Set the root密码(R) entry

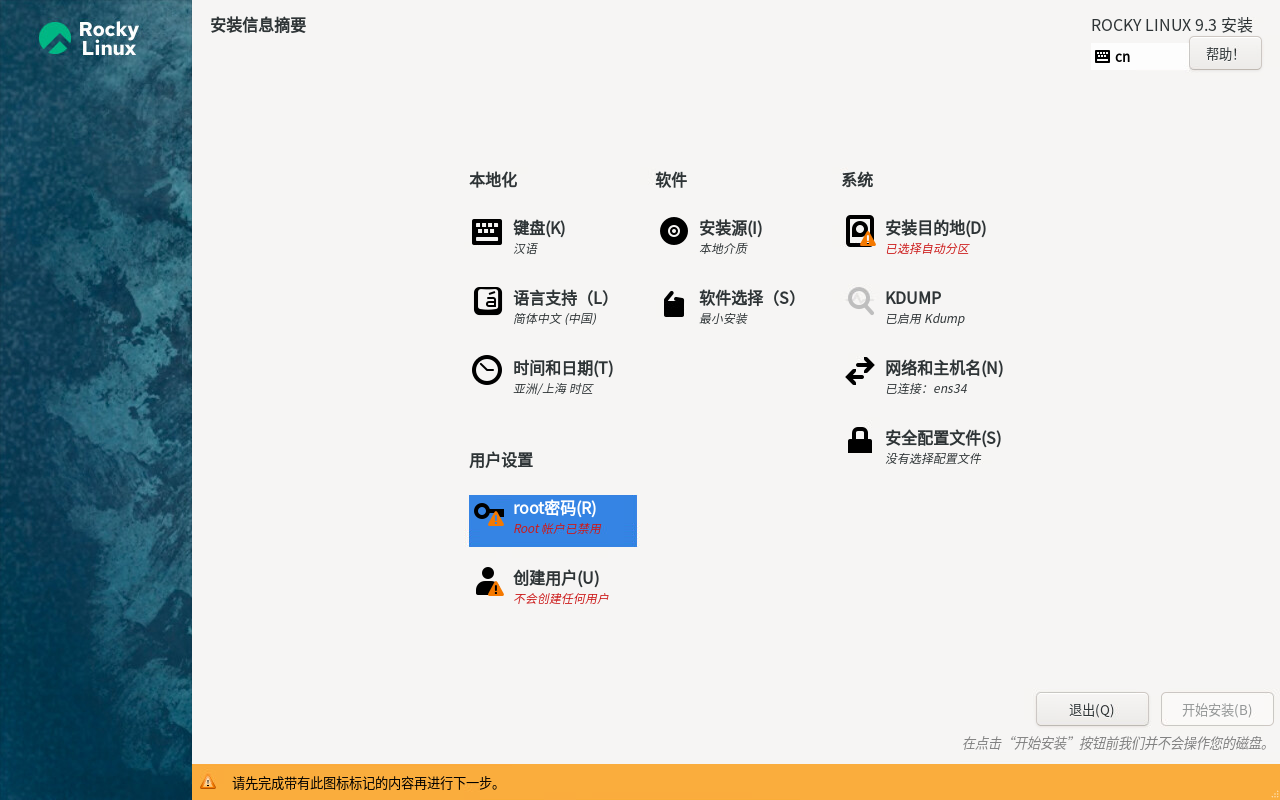553,521
